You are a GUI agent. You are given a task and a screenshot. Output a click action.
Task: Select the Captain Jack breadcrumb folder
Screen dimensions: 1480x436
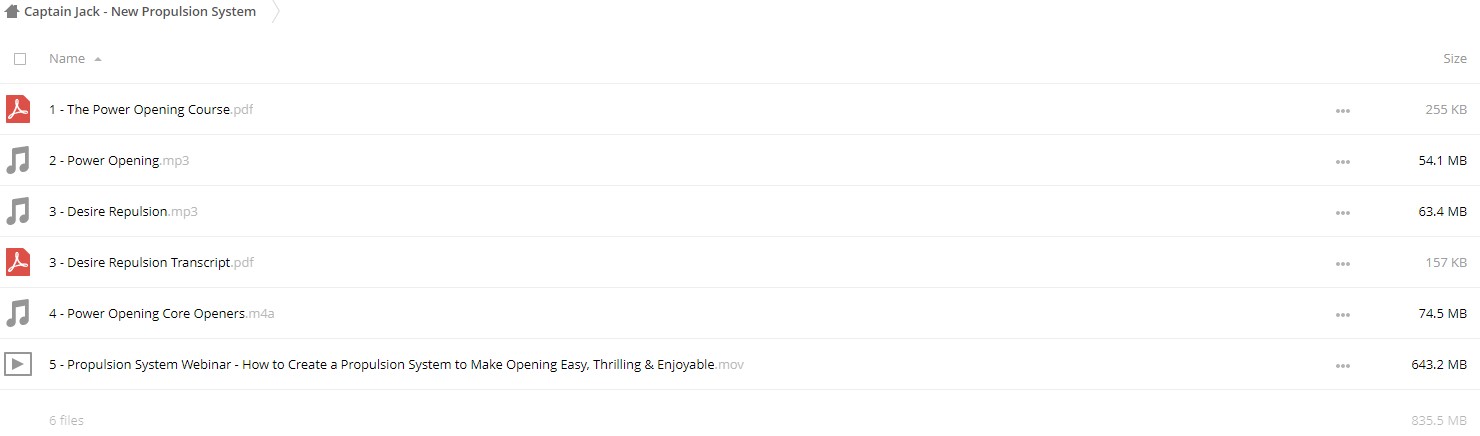click(140, 12)
